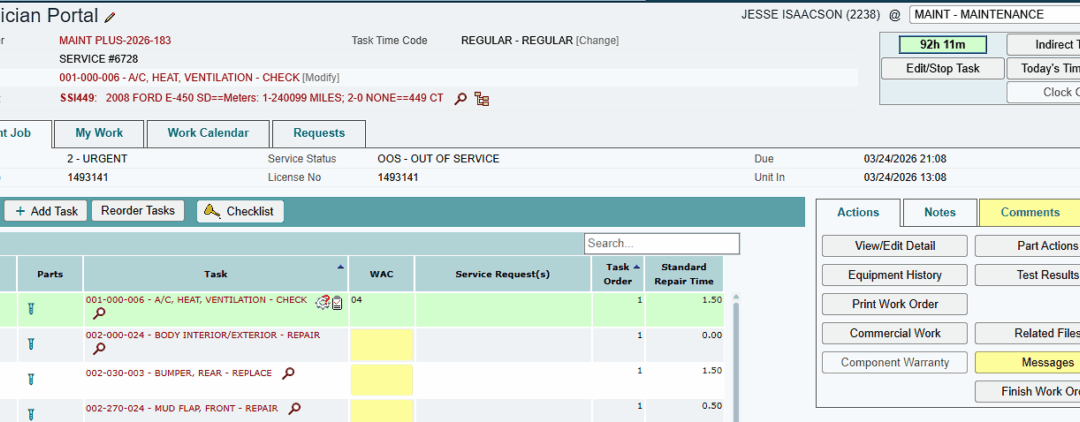Click the Related Files button
The width and height of the screenshot is (1080, 422).
(1028, 333)
